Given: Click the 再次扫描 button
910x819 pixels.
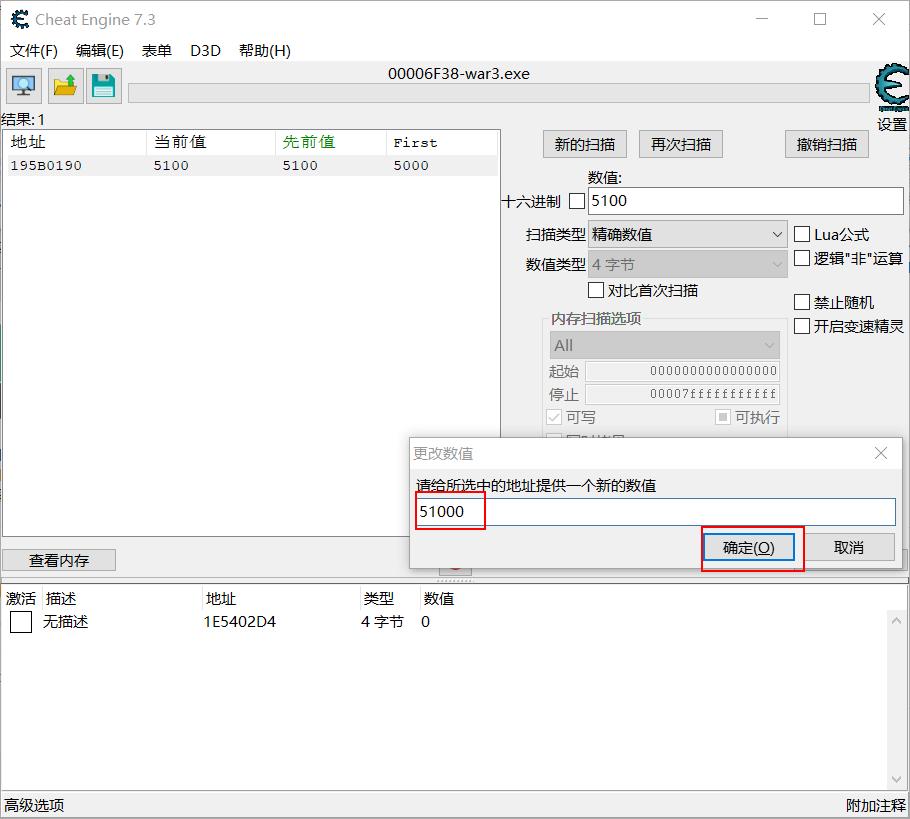Looking at the screenshot, I should click(681, 144).
